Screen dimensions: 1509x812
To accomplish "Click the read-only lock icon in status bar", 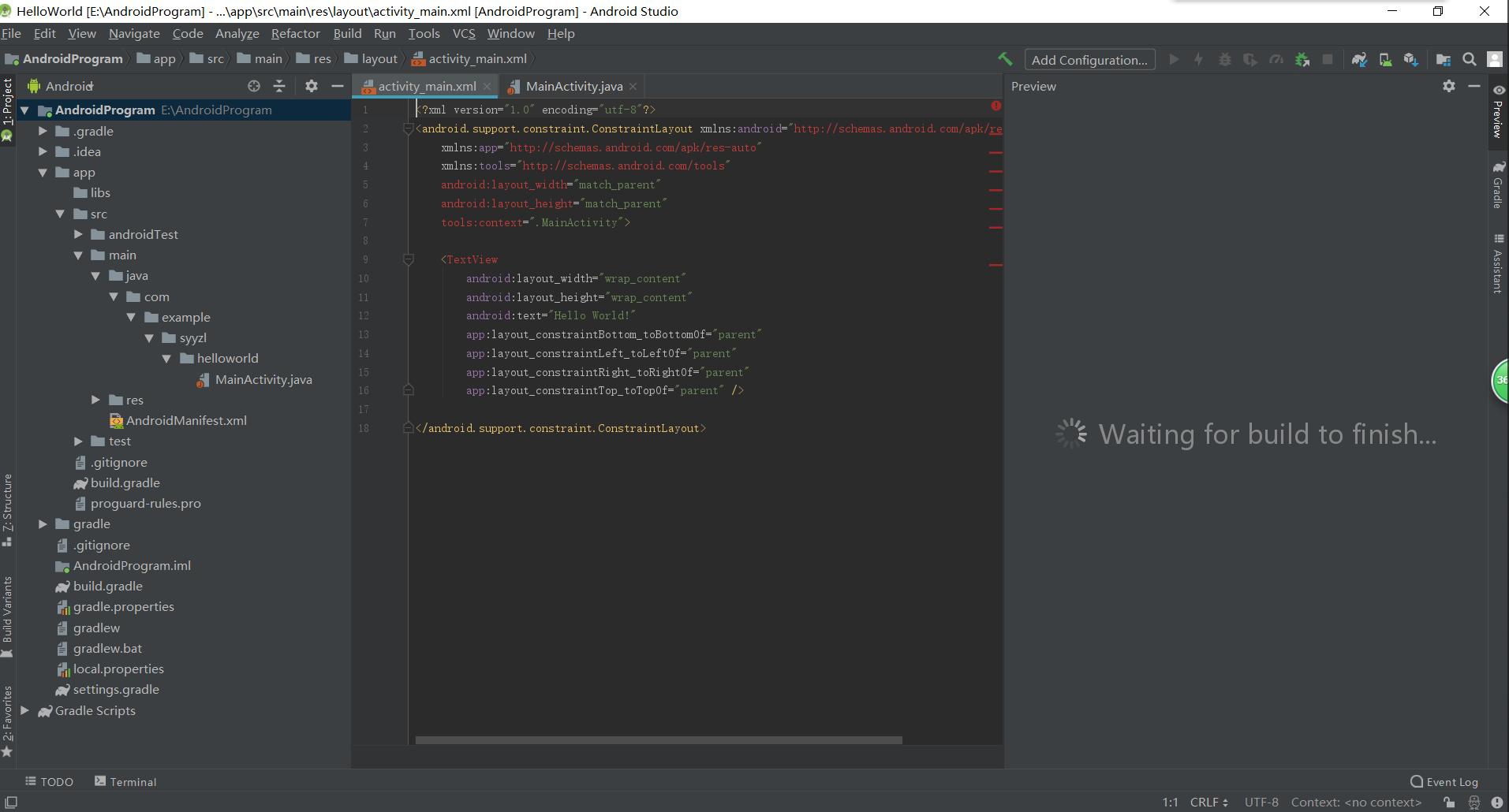I will [1449, 803].
